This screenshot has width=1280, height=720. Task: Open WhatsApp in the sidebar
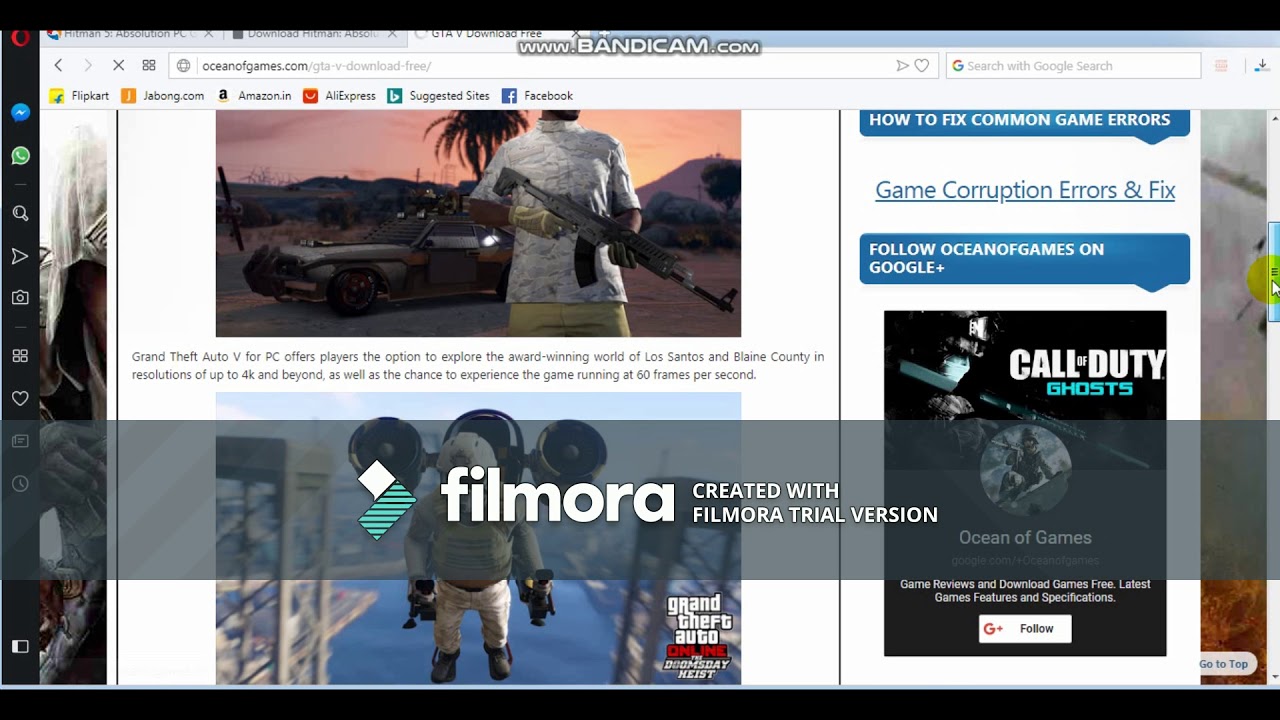tap(20, 156)
